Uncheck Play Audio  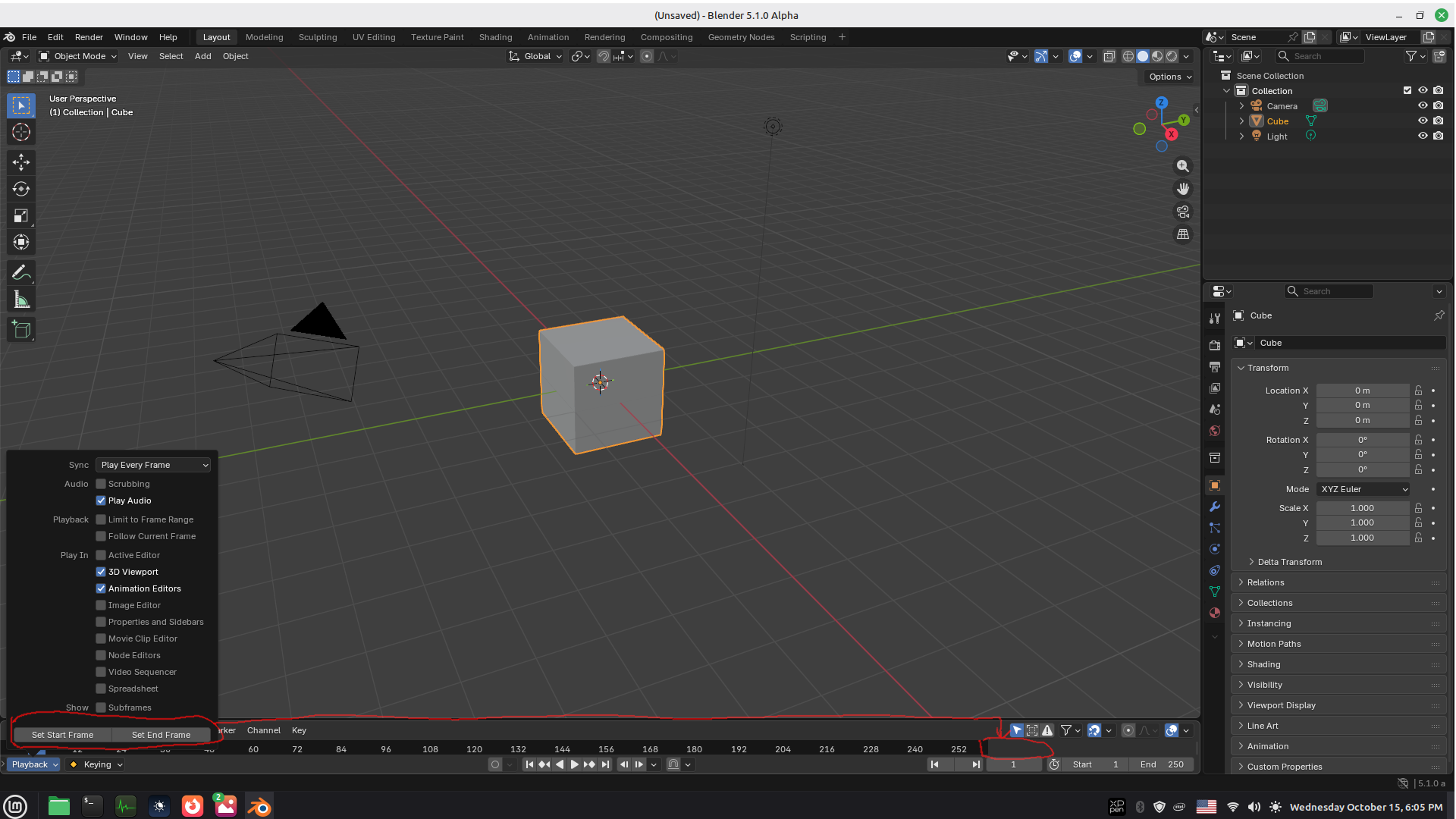(x=101, y=500)
